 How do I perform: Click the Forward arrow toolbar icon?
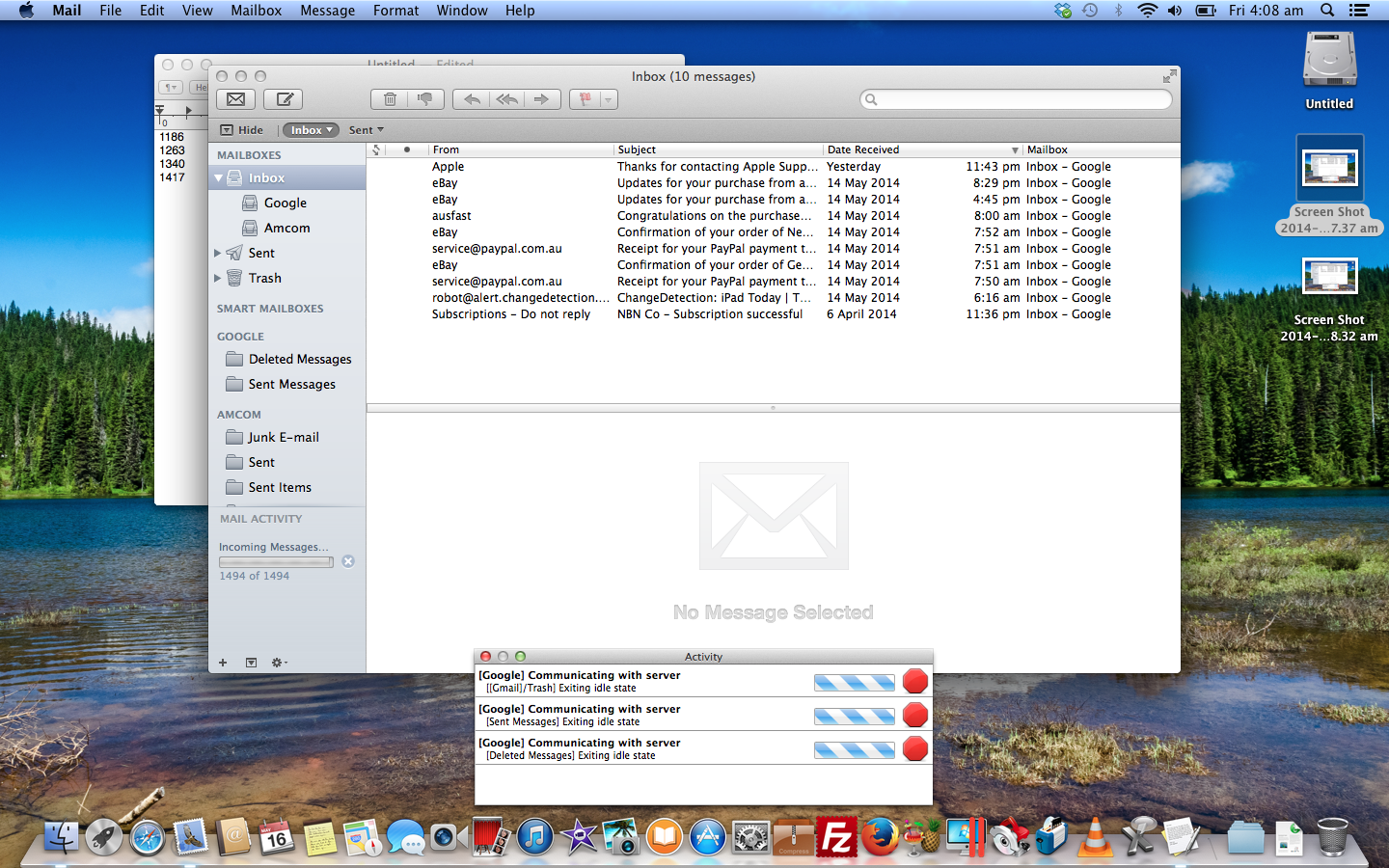pyautogui.click(x=543, y=99)
